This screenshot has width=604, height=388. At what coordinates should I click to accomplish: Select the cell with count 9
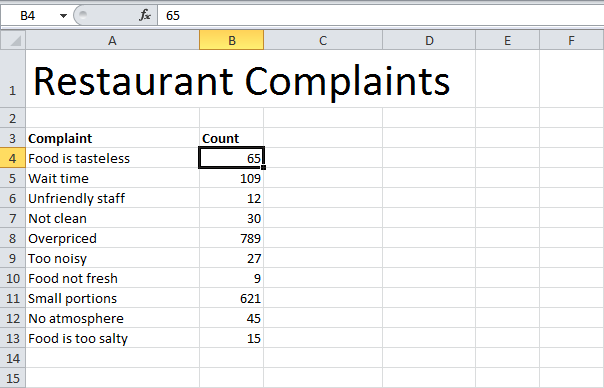[232, 278]
